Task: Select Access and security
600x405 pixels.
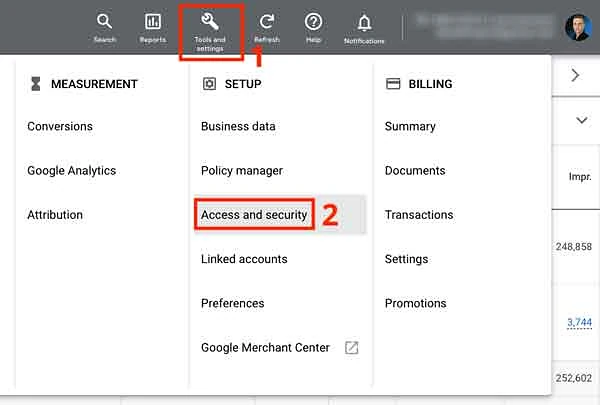Action: [254, 215]
